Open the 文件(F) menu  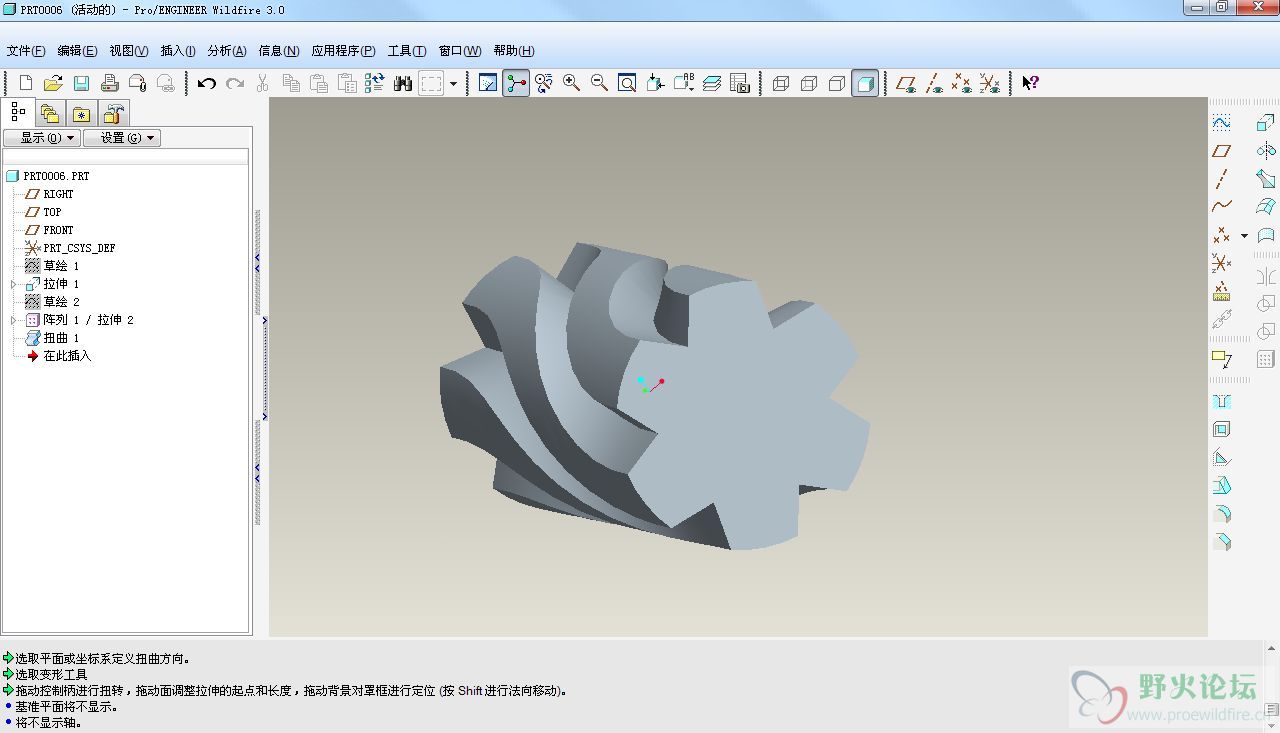click(26, 51)
